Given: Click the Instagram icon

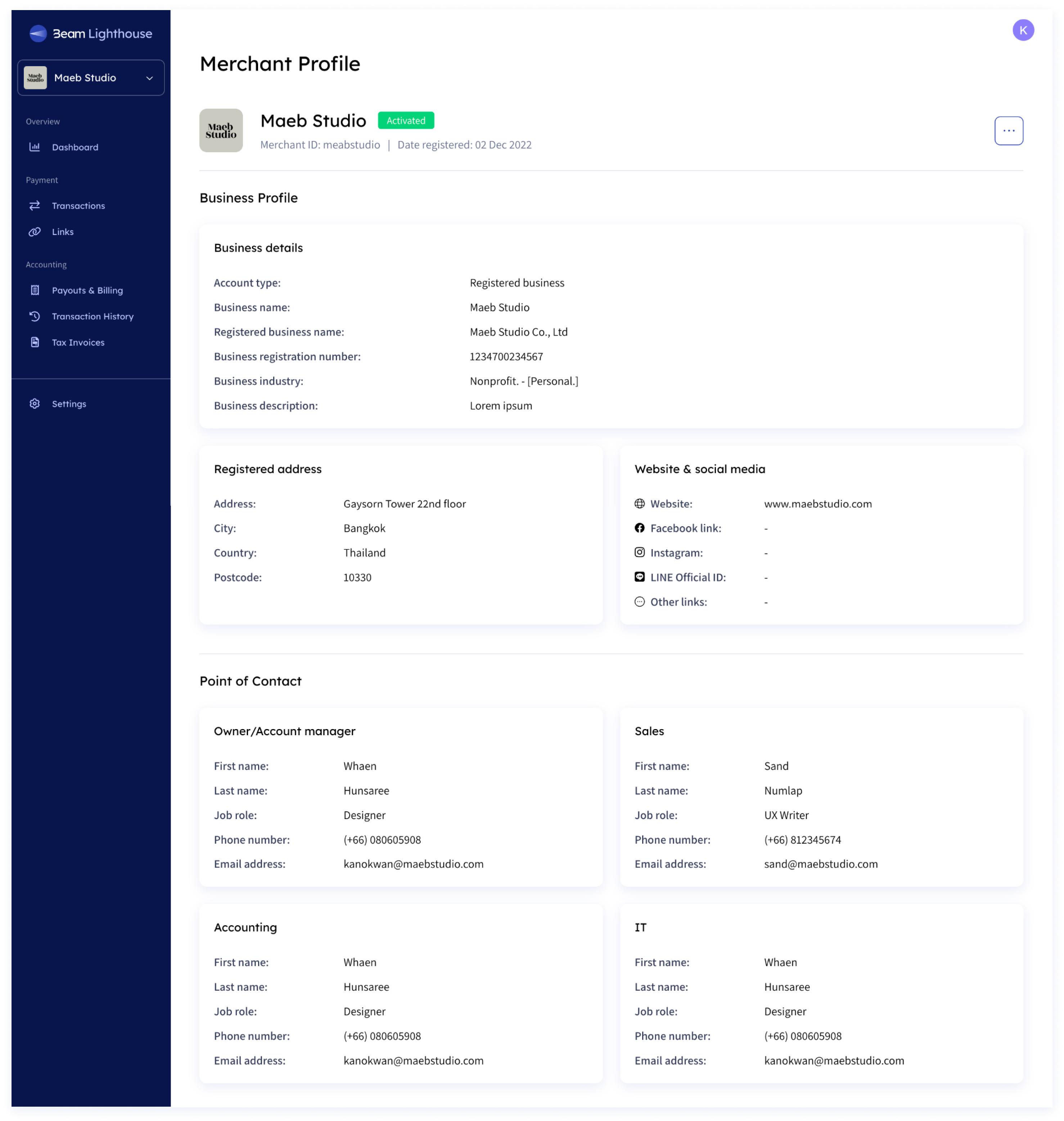Looking at the screenshot, I should pyautogui.click(x=639, y=552).
